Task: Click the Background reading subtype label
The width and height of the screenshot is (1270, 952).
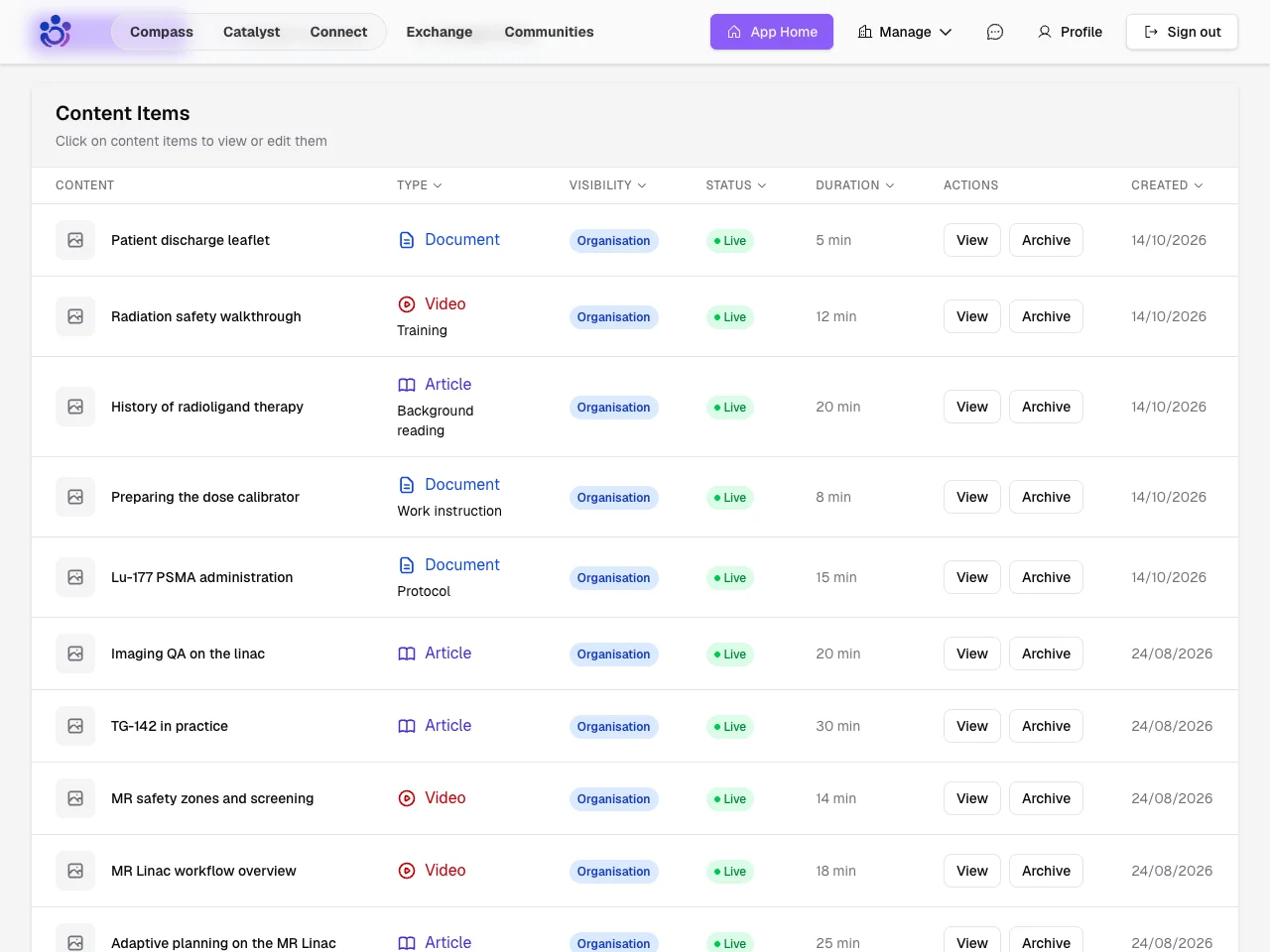Action: coord(436,420)
